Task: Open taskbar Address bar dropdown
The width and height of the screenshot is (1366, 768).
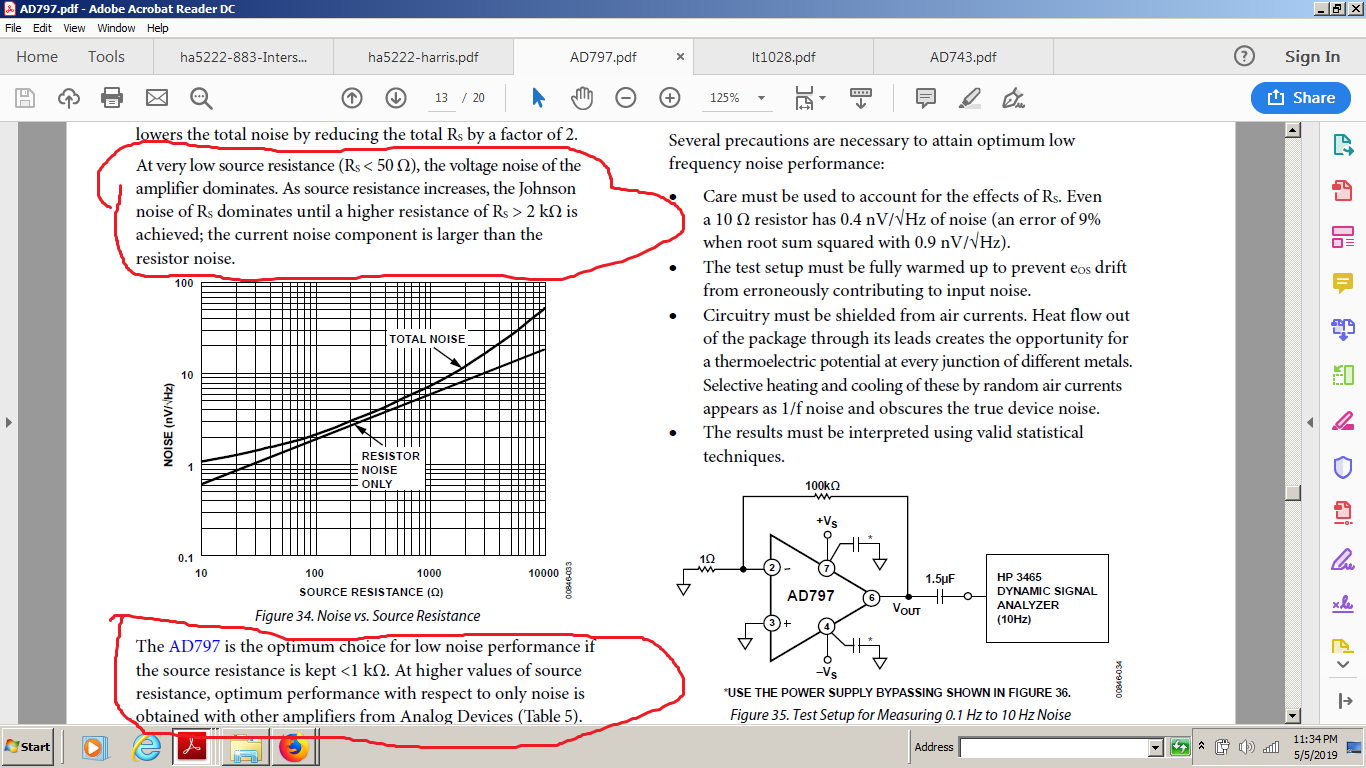Action: 1155,747
